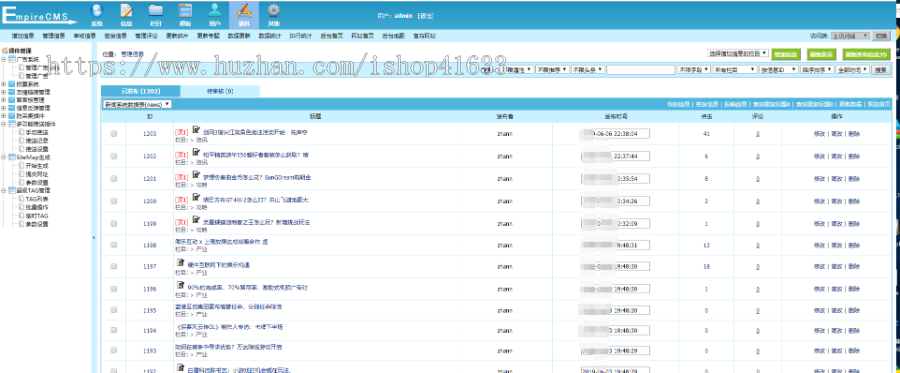The width and height of the screenshot is (900, 373).
Task: Expand the 投票系统 tree node
Action: click(x=4, y=84)
